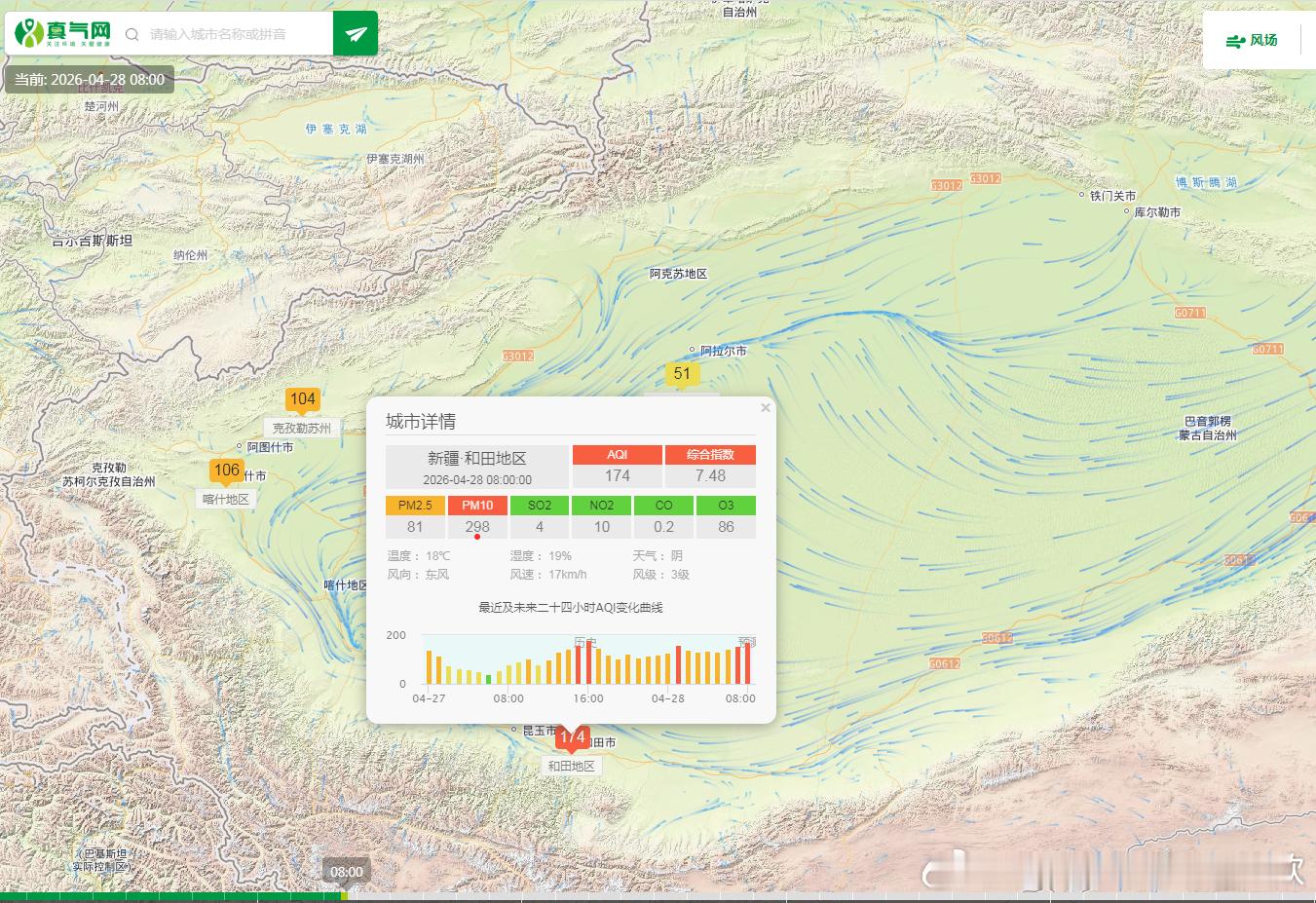Click the 104 AQI marker for 克孜勒苏州
The width and height of the screenshot is (1316, 903).
pyautogui.click(x=302, y=399)
